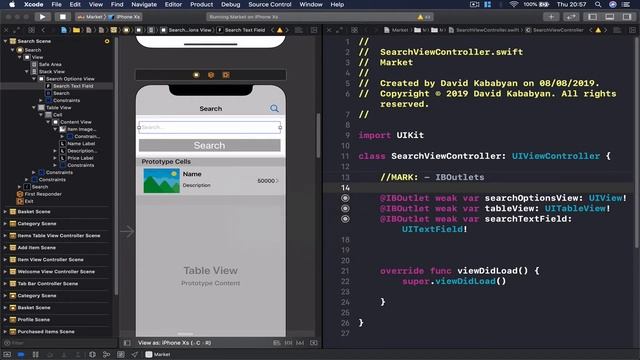
Task: Select the Exit icon in scene dock
Action: coord(226,75)
